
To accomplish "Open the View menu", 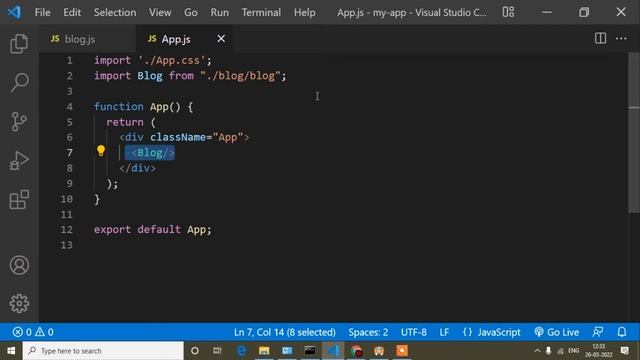I will [160, 12].
